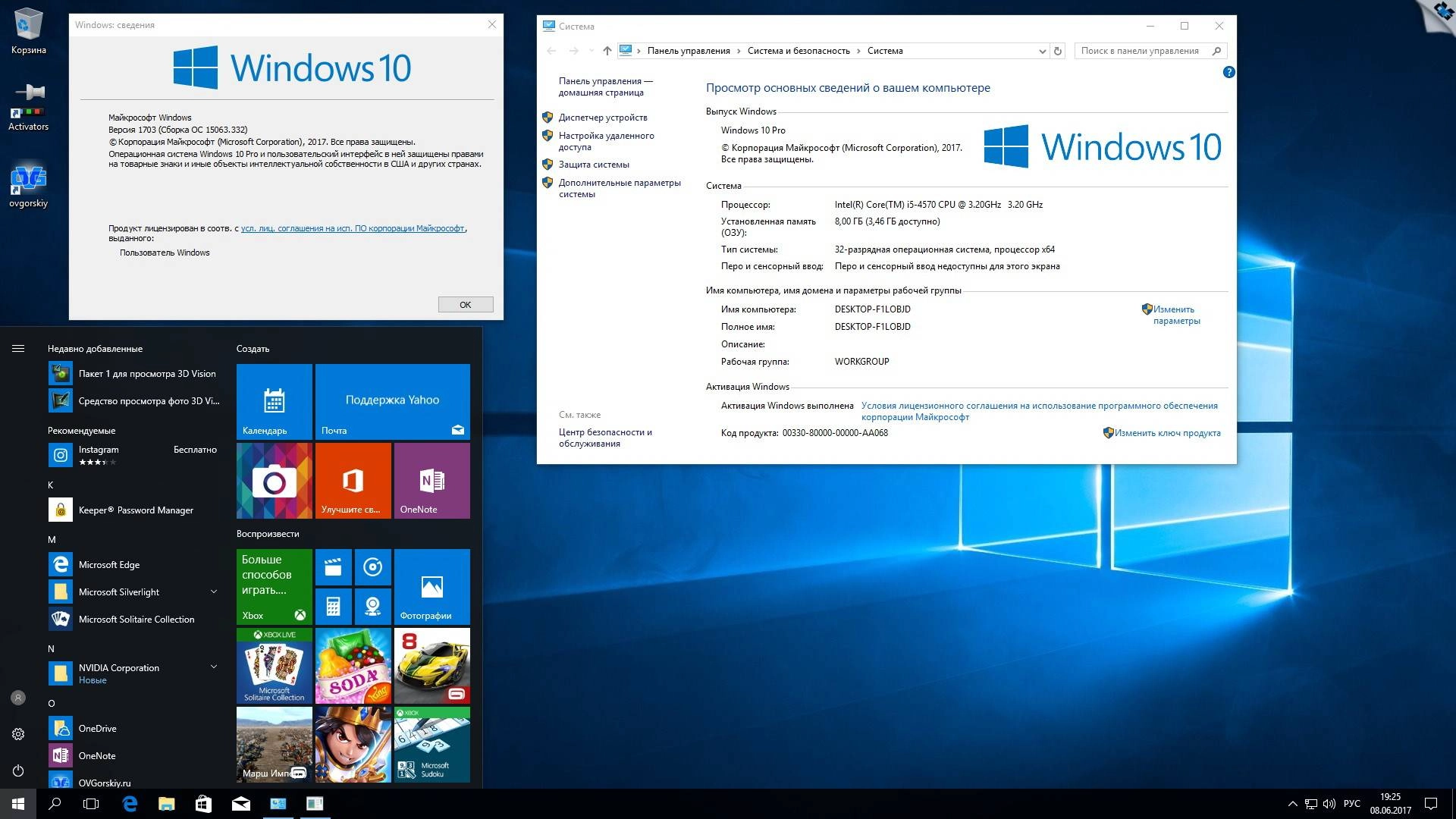The width and height of the screenshot is (1456, 819).
Task: Open Диспетчер устройств in the sidebar
Action: [603, 118]
